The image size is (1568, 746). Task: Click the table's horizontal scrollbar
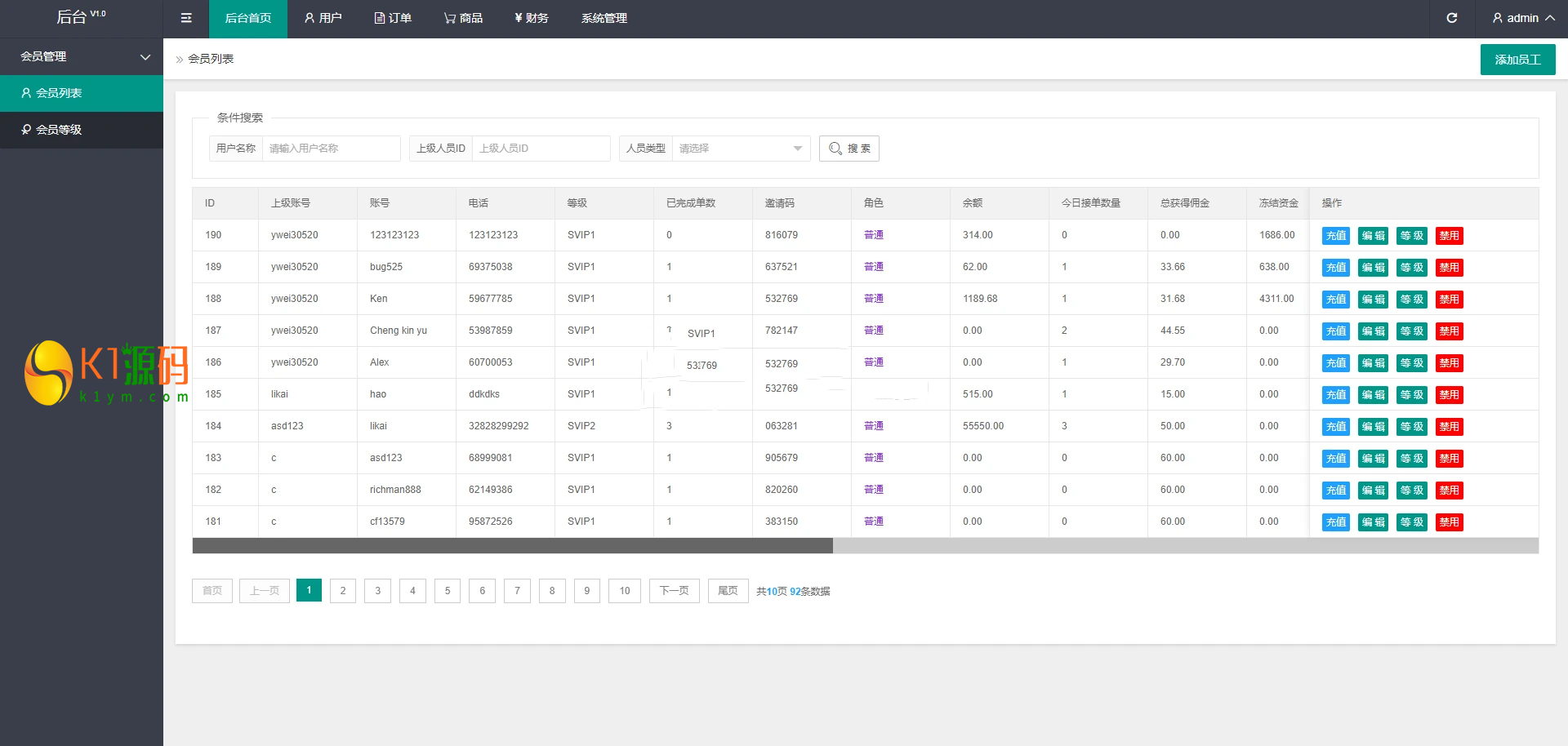tap(512, 545)
